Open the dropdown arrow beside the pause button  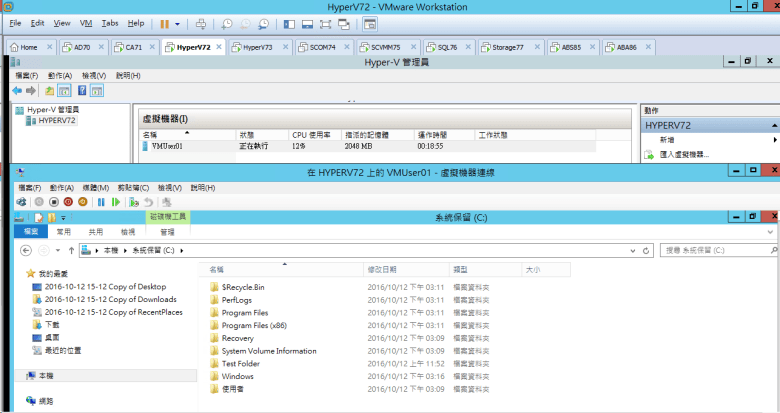click(178, 23)
